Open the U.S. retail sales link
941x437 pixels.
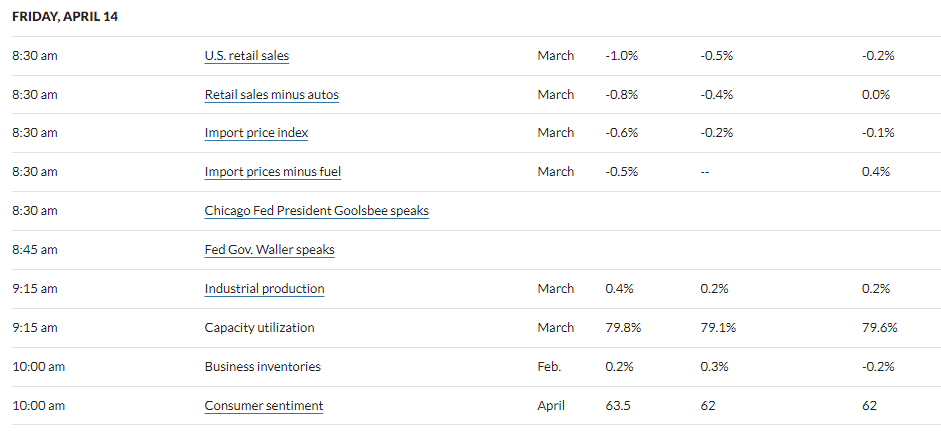[x=246, y=56]
